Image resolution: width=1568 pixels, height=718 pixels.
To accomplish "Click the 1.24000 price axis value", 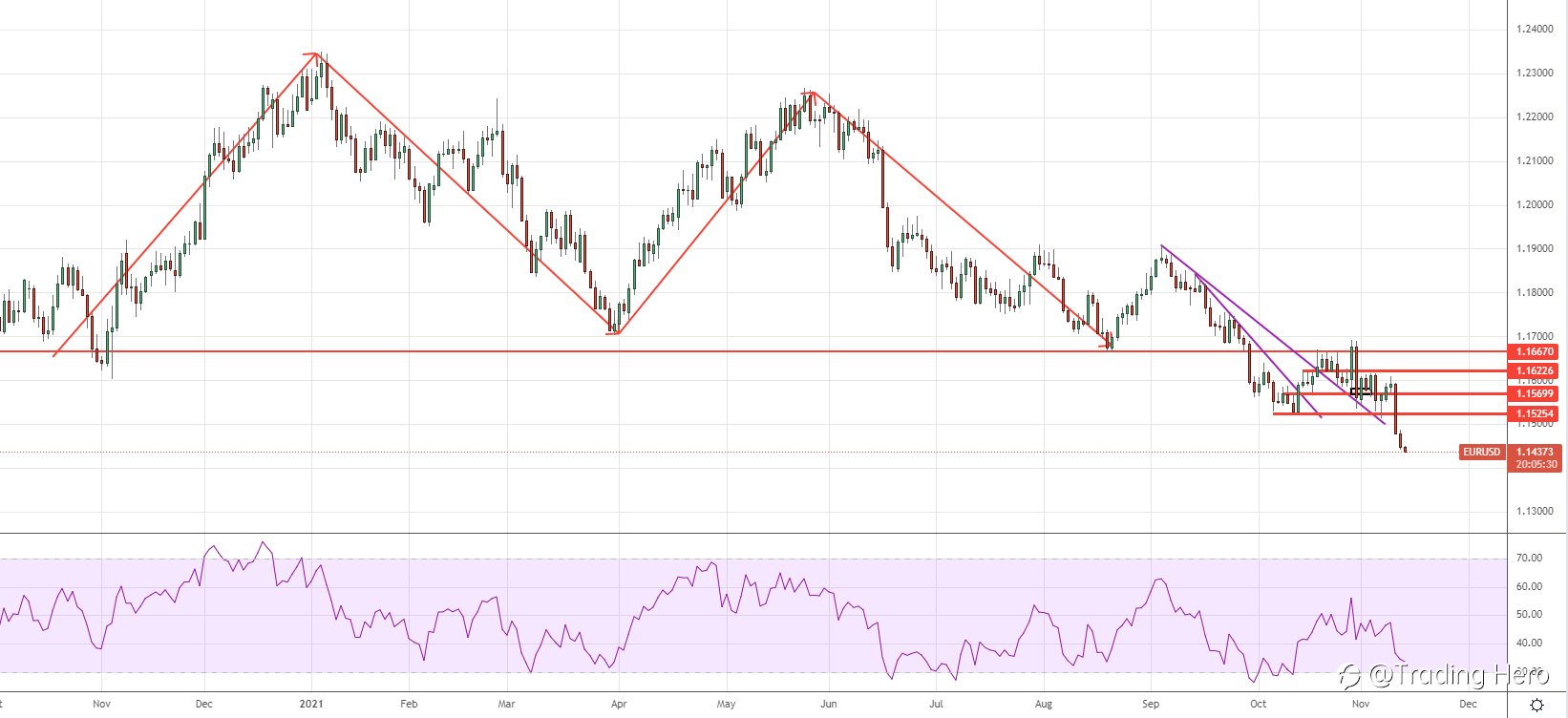I will tap(1535, 29).
